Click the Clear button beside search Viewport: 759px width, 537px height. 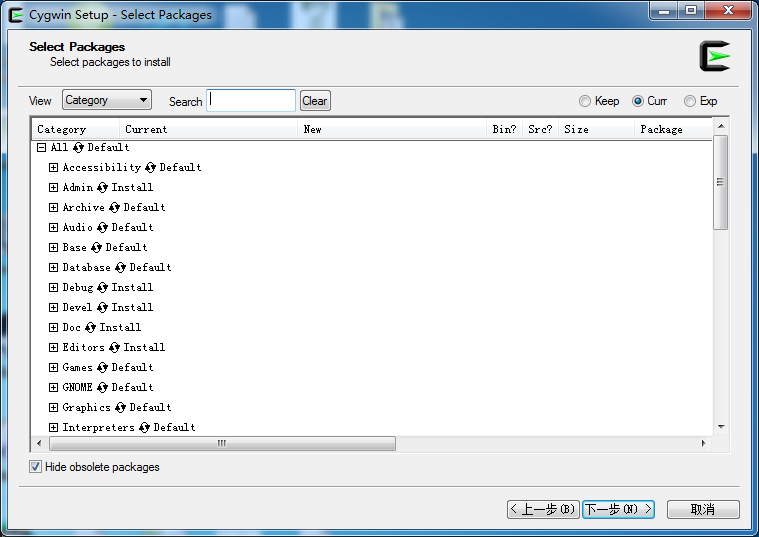pos(315,101)
